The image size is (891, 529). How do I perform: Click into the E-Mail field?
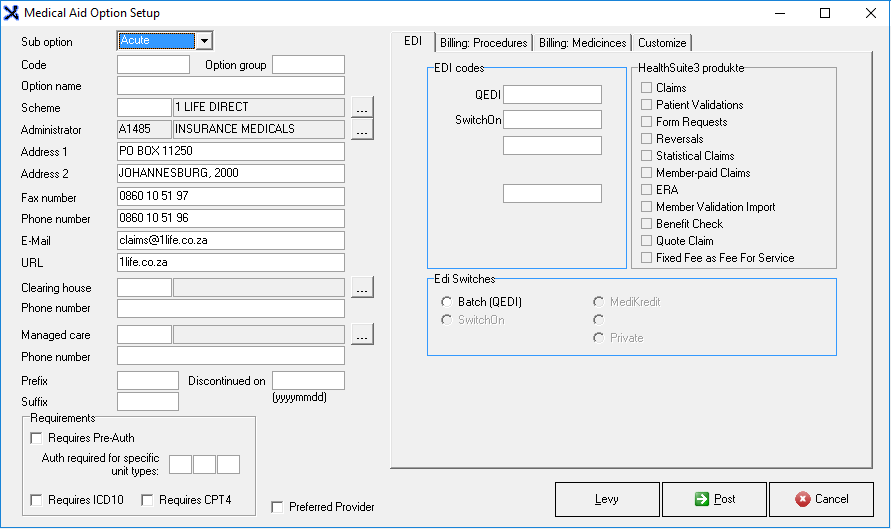pyautogui.click(x=230, y=241)
